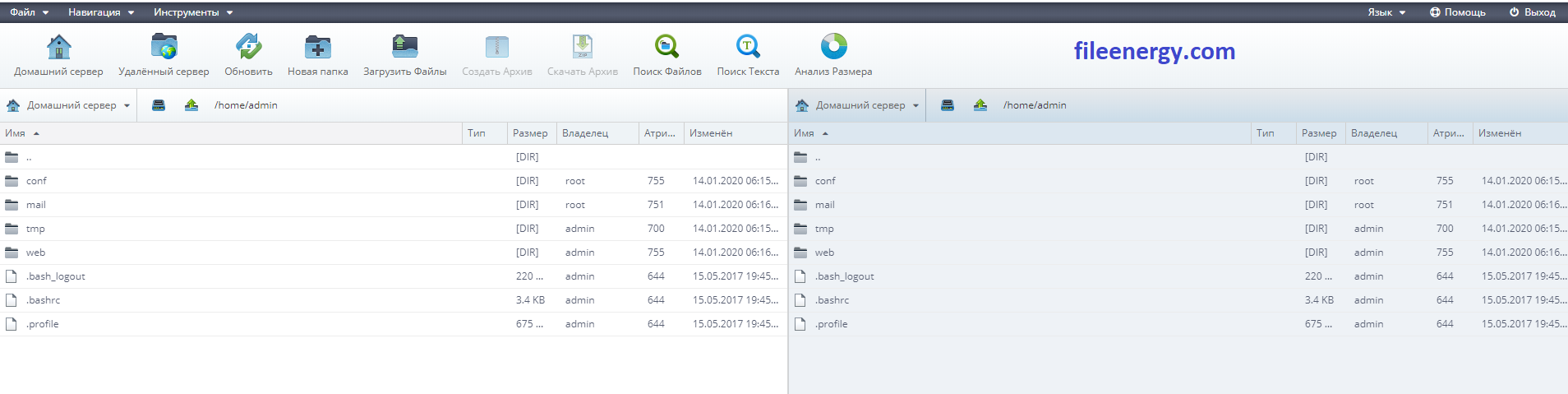Sort right pane by Владелец column

tap(1386, 133)
